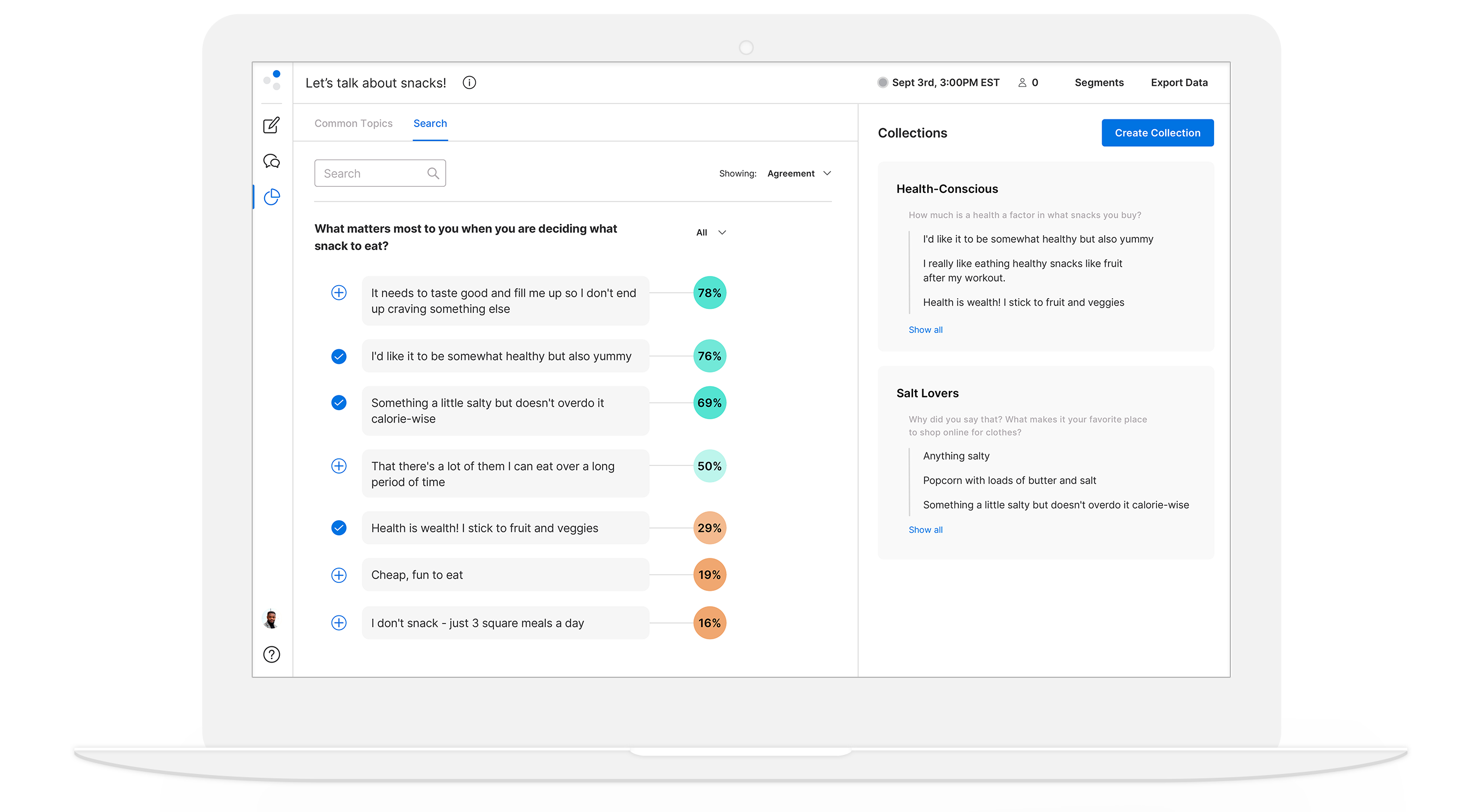1482x812 pixels.
Task: Expand the All filter dropdown
Action: 709,232
